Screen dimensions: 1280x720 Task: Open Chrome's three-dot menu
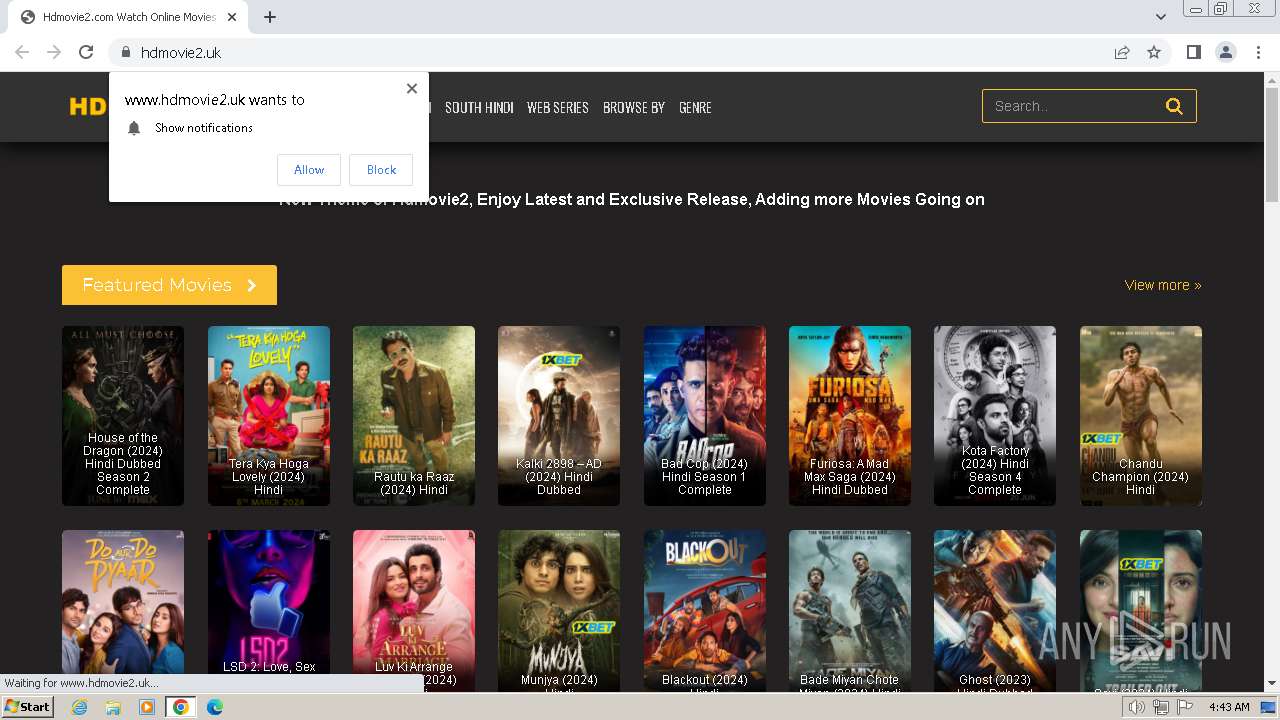coord(1258,52)
